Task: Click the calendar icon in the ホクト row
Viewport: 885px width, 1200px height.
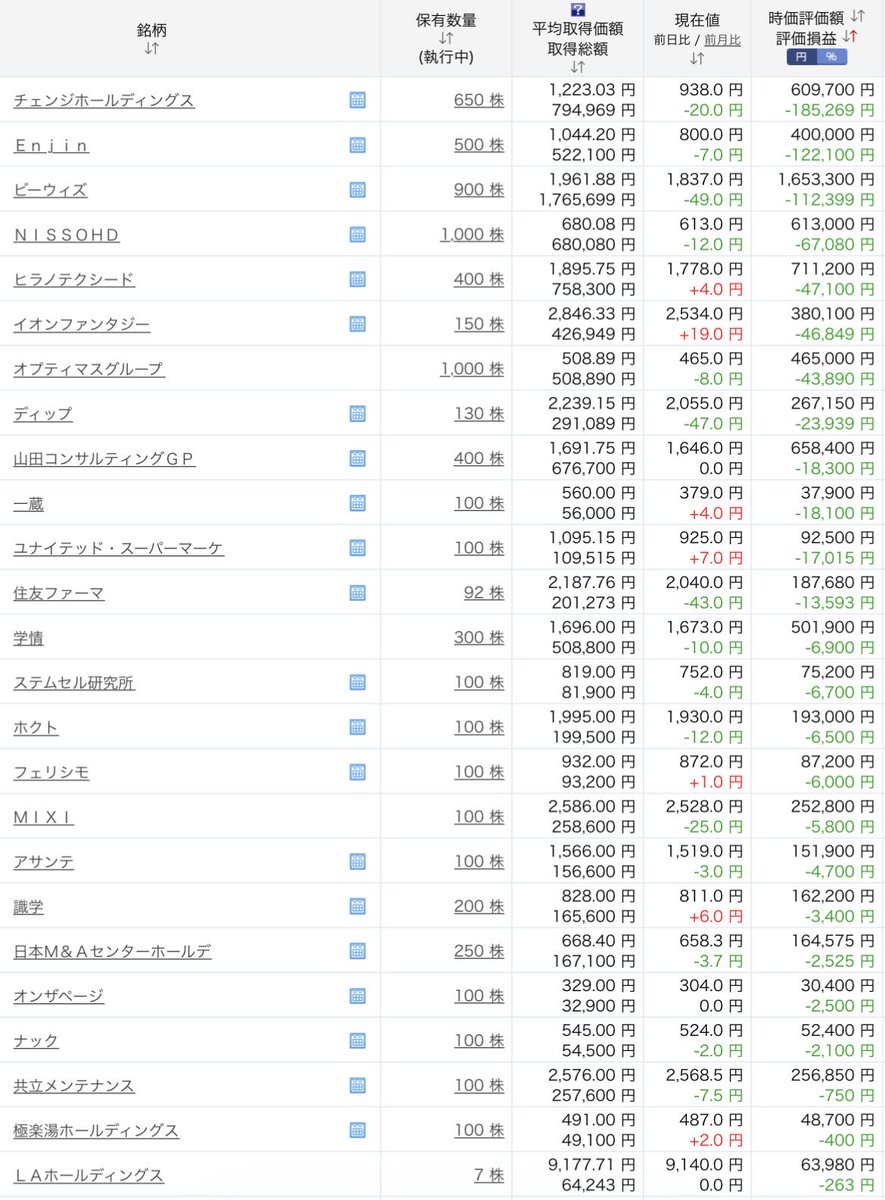Action: click(357, 727)
